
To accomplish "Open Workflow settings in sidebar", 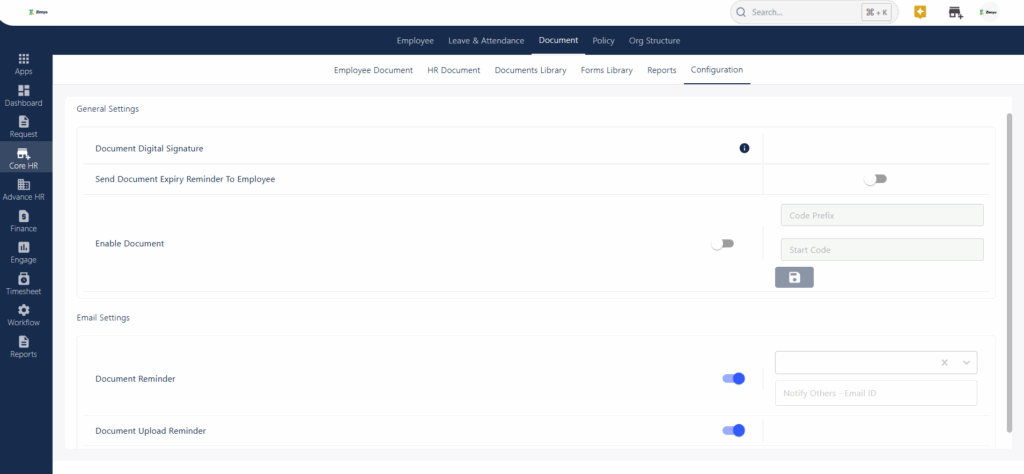I will [x=24, y=315].
